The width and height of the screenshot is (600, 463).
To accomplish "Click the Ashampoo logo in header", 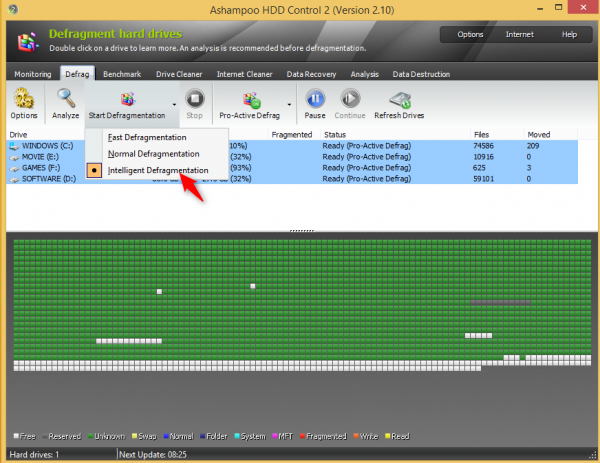I will pos(28,42).
